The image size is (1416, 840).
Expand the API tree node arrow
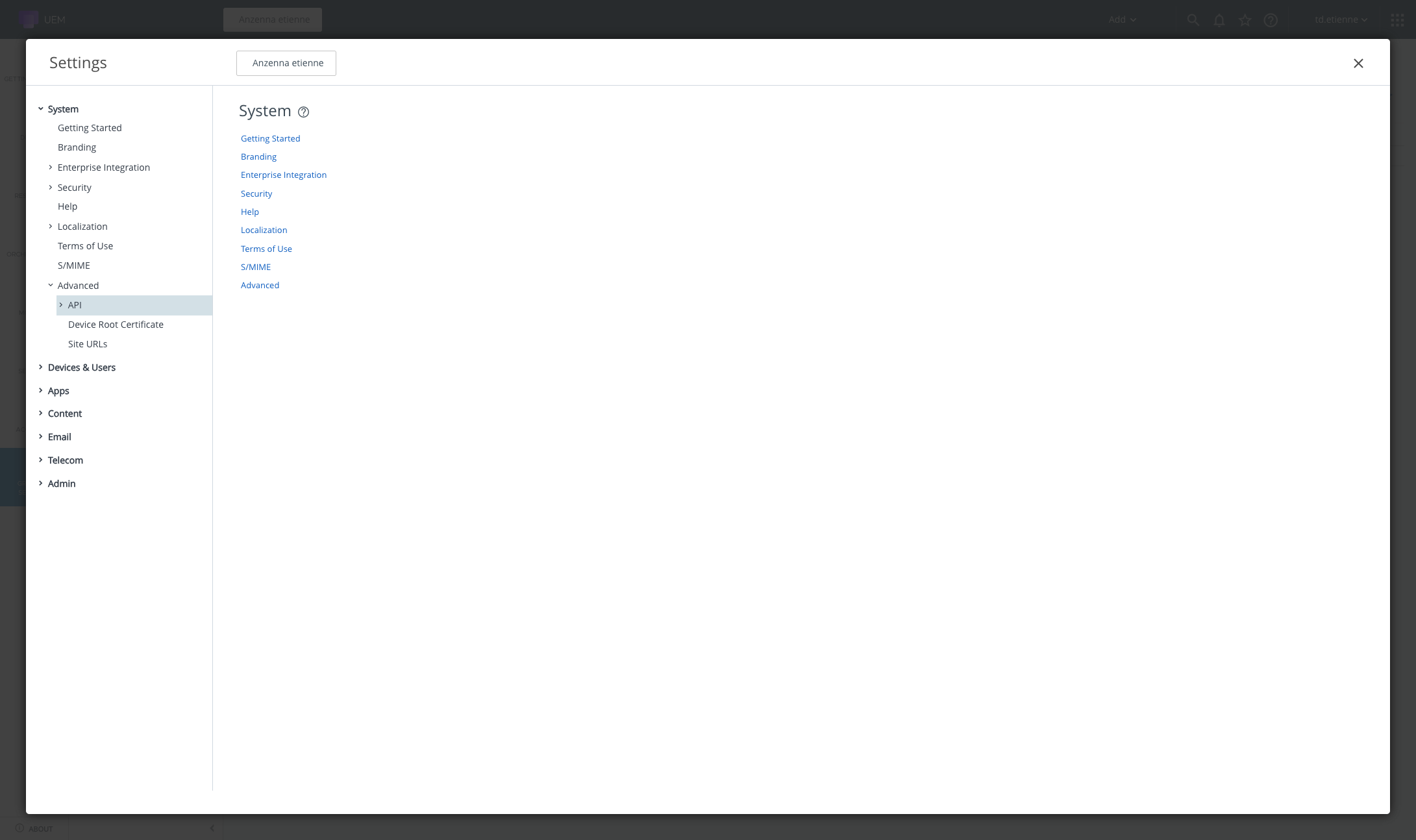pyautogui.click(x=61, y=305)
